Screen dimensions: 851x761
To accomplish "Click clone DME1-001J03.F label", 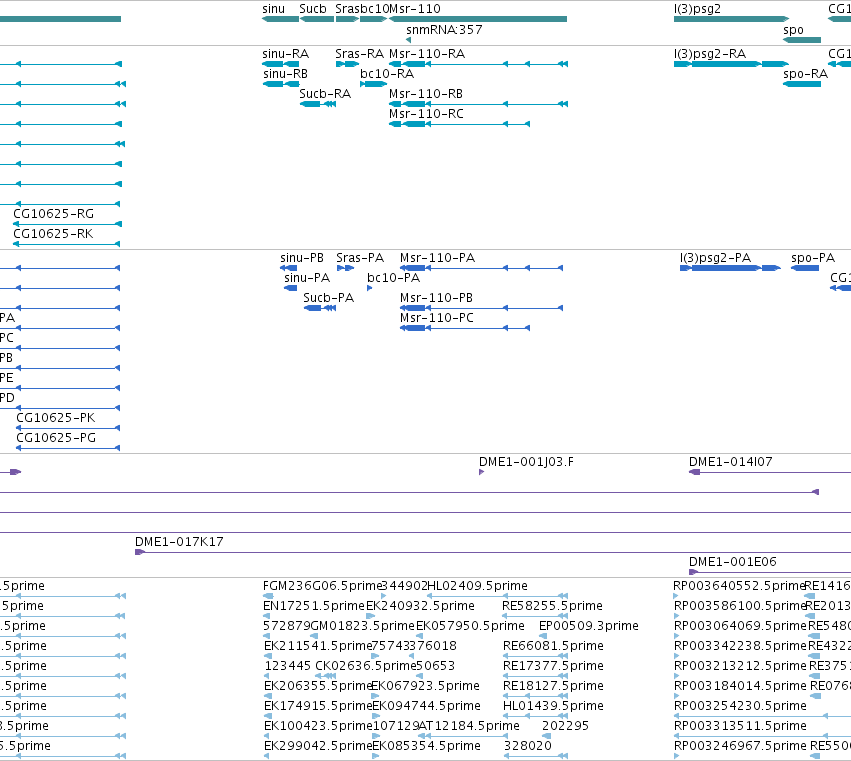I will point(526,462).
